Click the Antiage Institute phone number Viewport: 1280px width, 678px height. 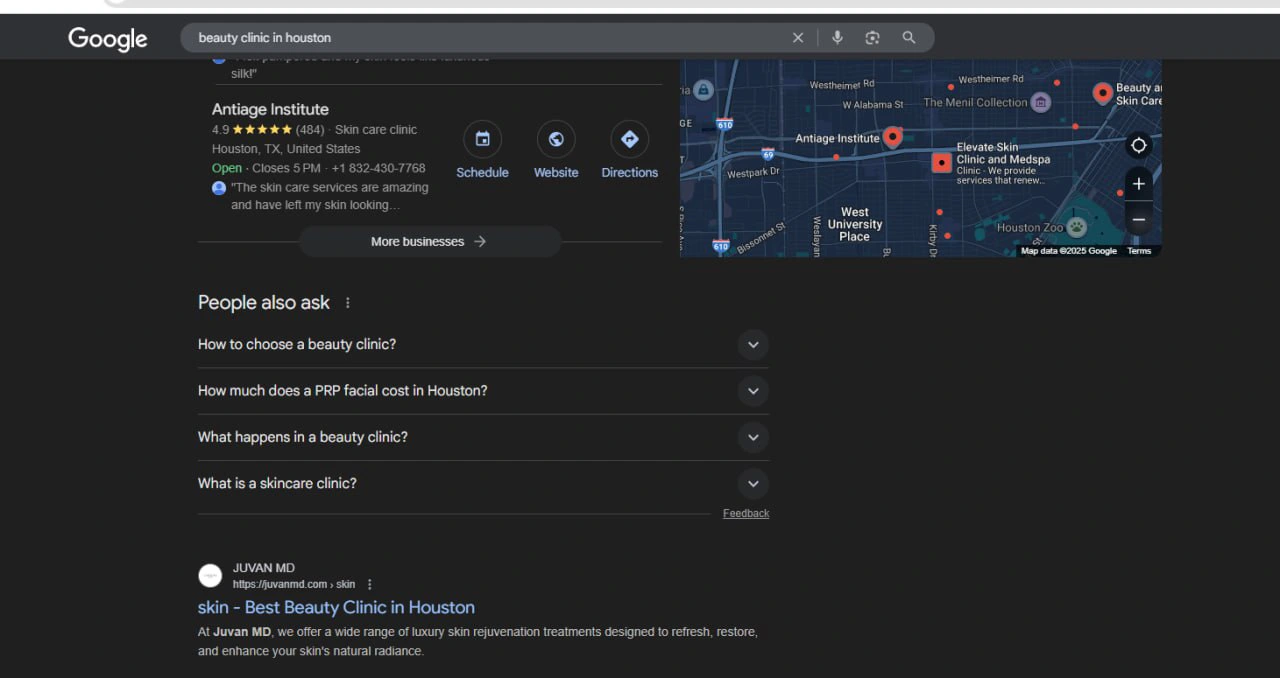[378, 168]
